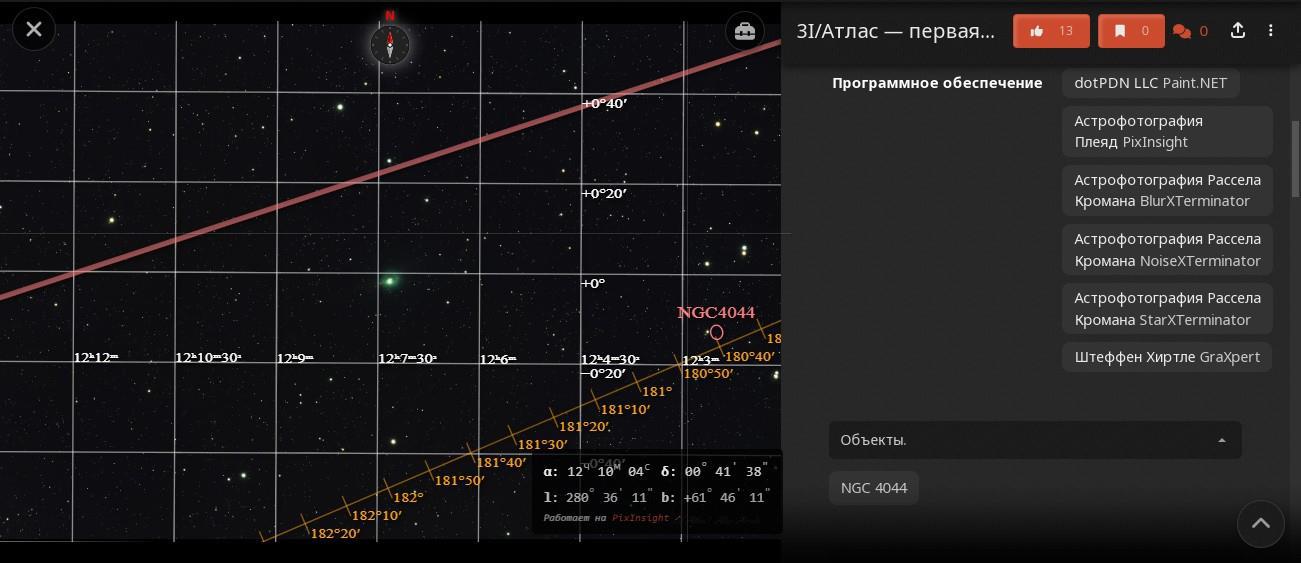
Task: Open the three-dot more options menu
Action: [x=1271, y=31]
